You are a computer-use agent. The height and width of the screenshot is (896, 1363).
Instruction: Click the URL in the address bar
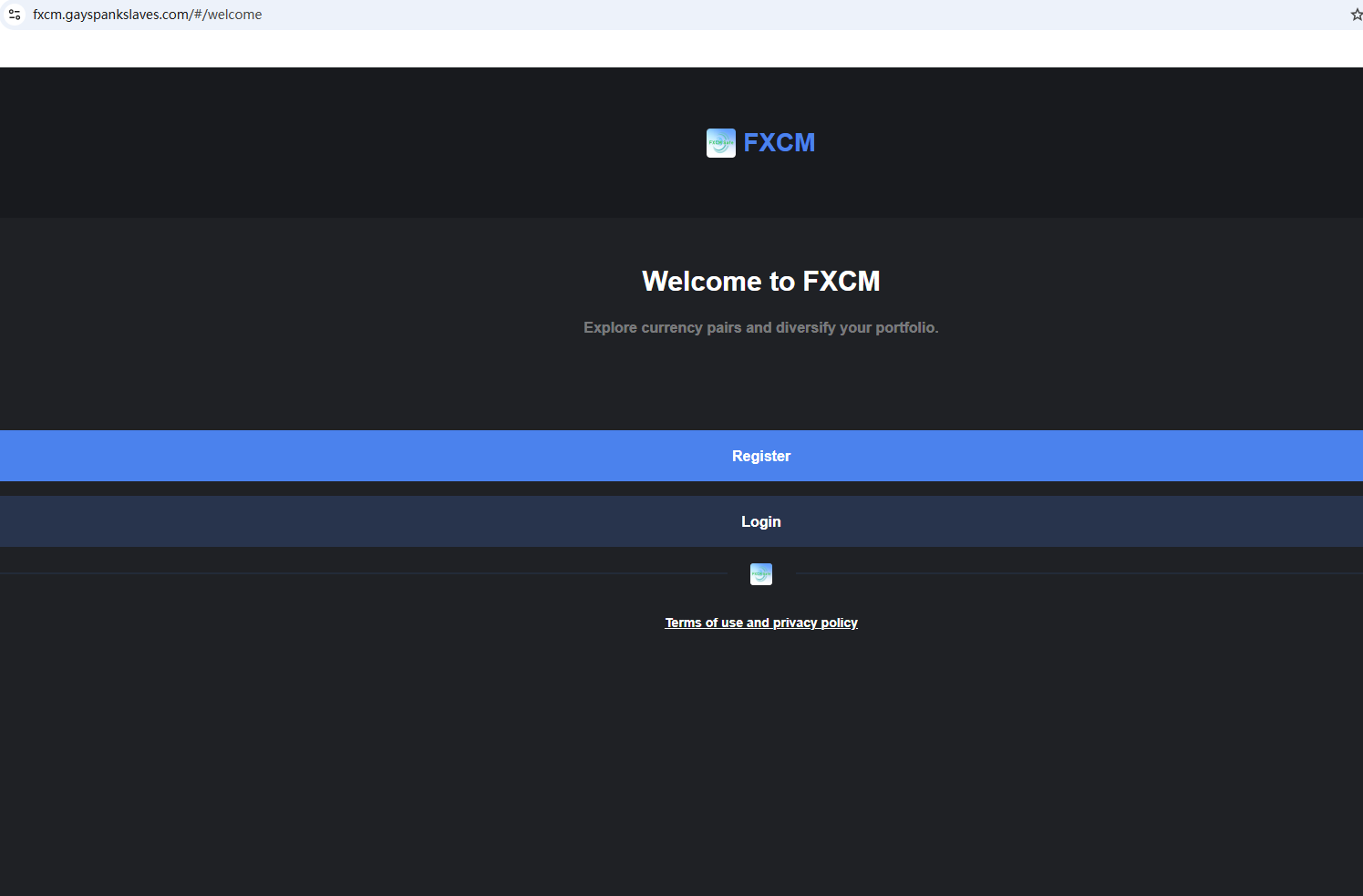click(148, 15)
